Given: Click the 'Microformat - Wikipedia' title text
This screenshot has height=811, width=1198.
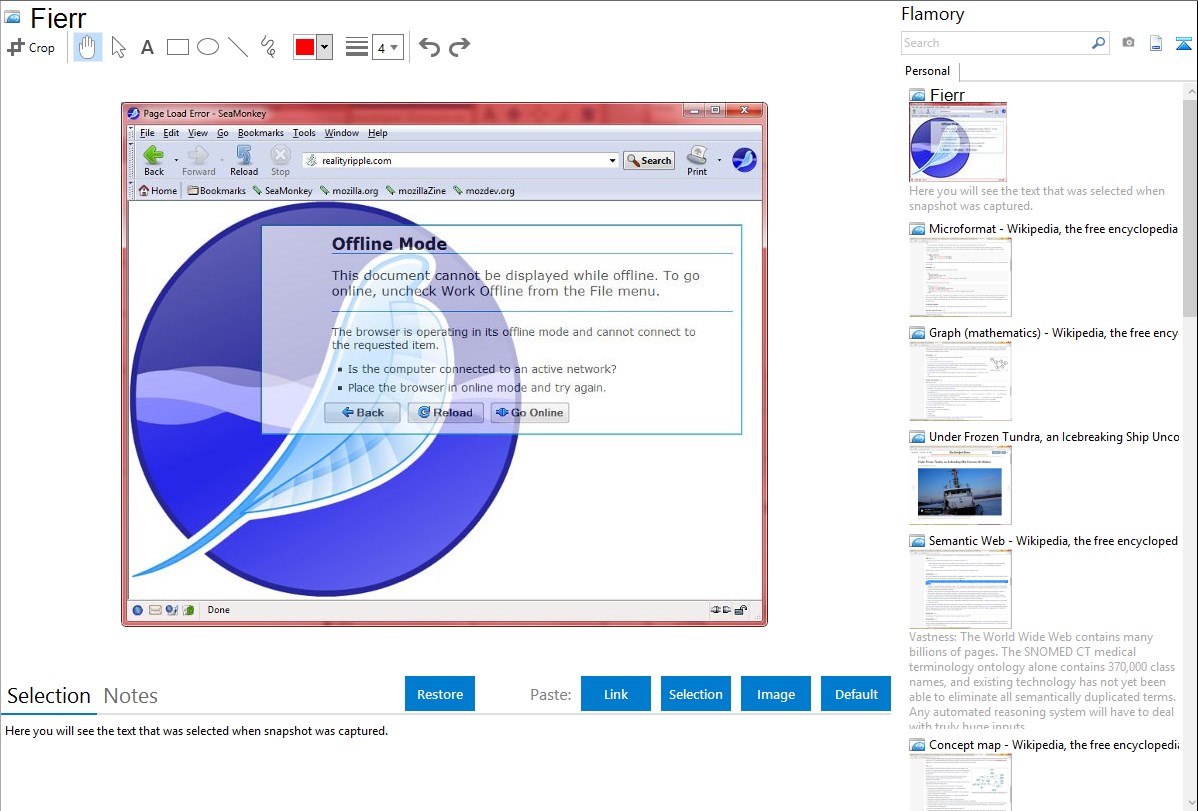Looking at the screenshot, I should pyautogui.click(x=1053, y=229).
